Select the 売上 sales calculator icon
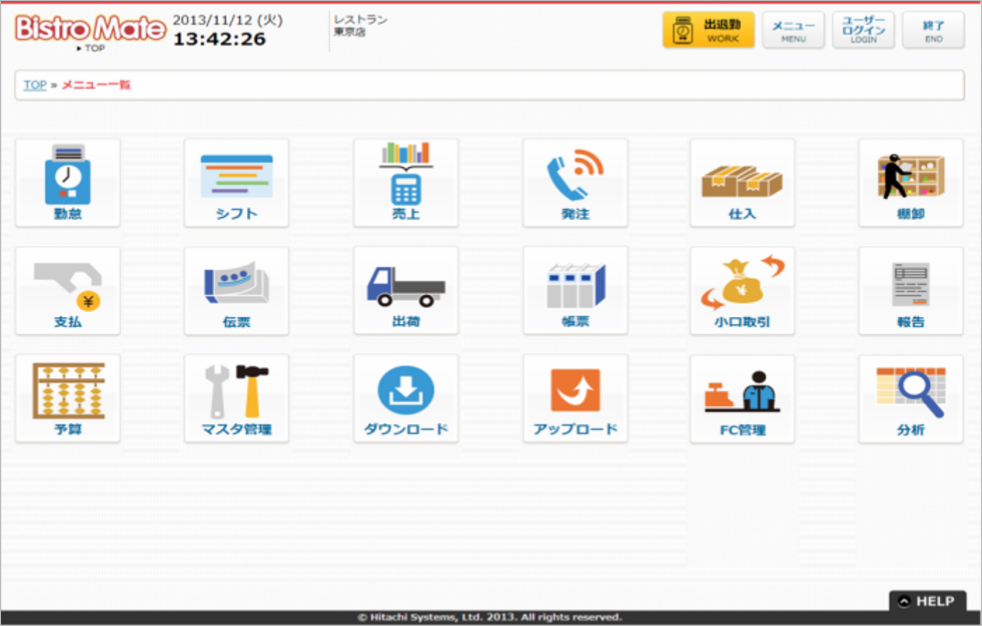982x626 pixels. point(406,182)
